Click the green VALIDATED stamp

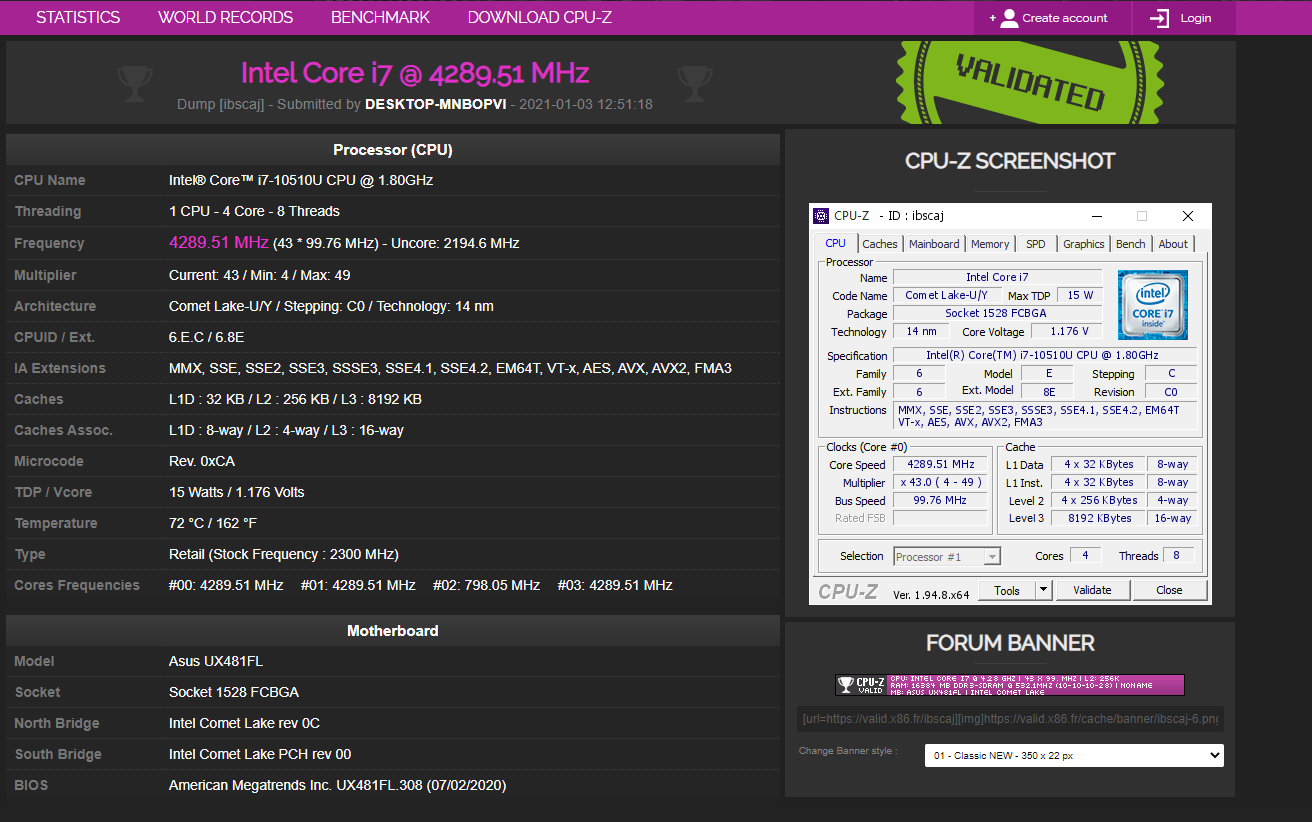coord(1030,82)
